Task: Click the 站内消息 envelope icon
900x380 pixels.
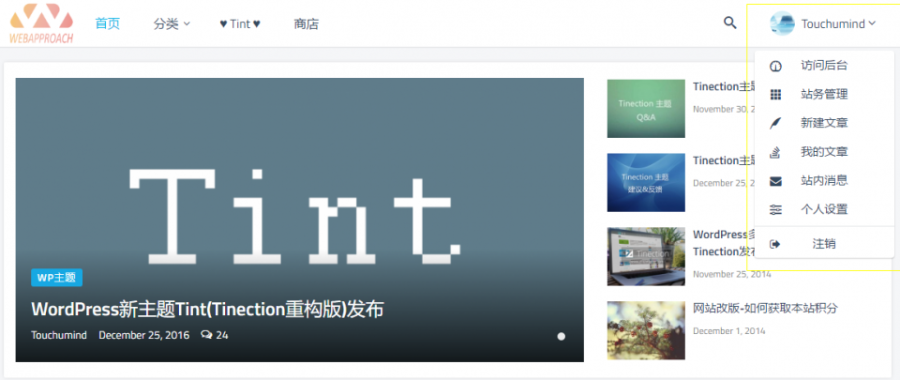Action: point(775,181)
